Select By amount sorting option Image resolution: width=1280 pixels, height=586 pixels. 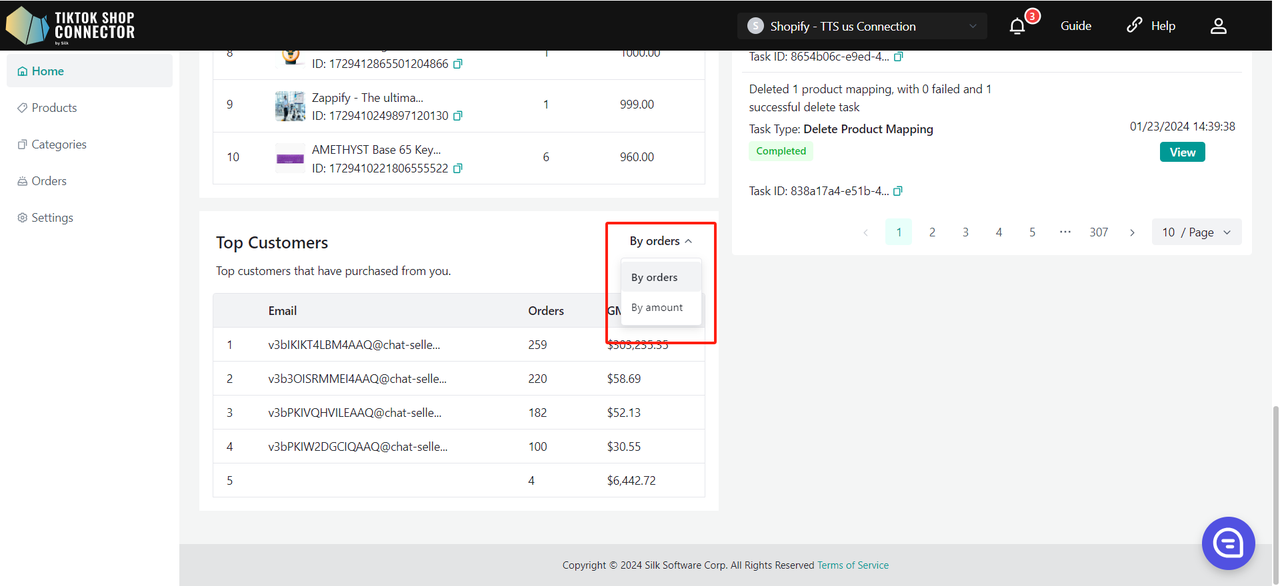[657, 308]
